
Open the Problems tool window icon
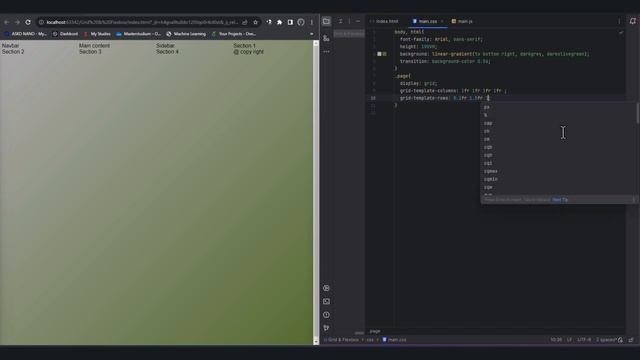coord(327,315)
